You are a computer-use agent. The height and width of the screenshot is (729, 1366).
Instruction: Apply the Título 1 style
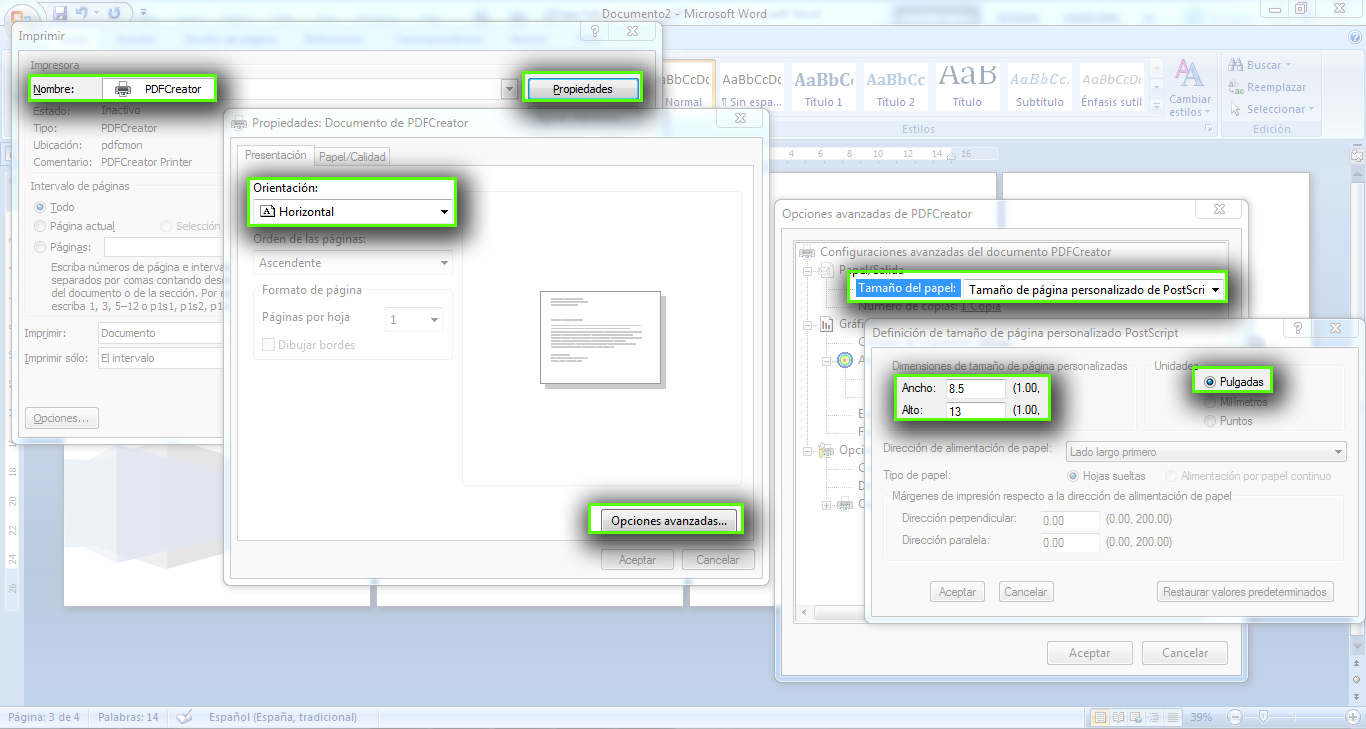[x=824, y=86]
